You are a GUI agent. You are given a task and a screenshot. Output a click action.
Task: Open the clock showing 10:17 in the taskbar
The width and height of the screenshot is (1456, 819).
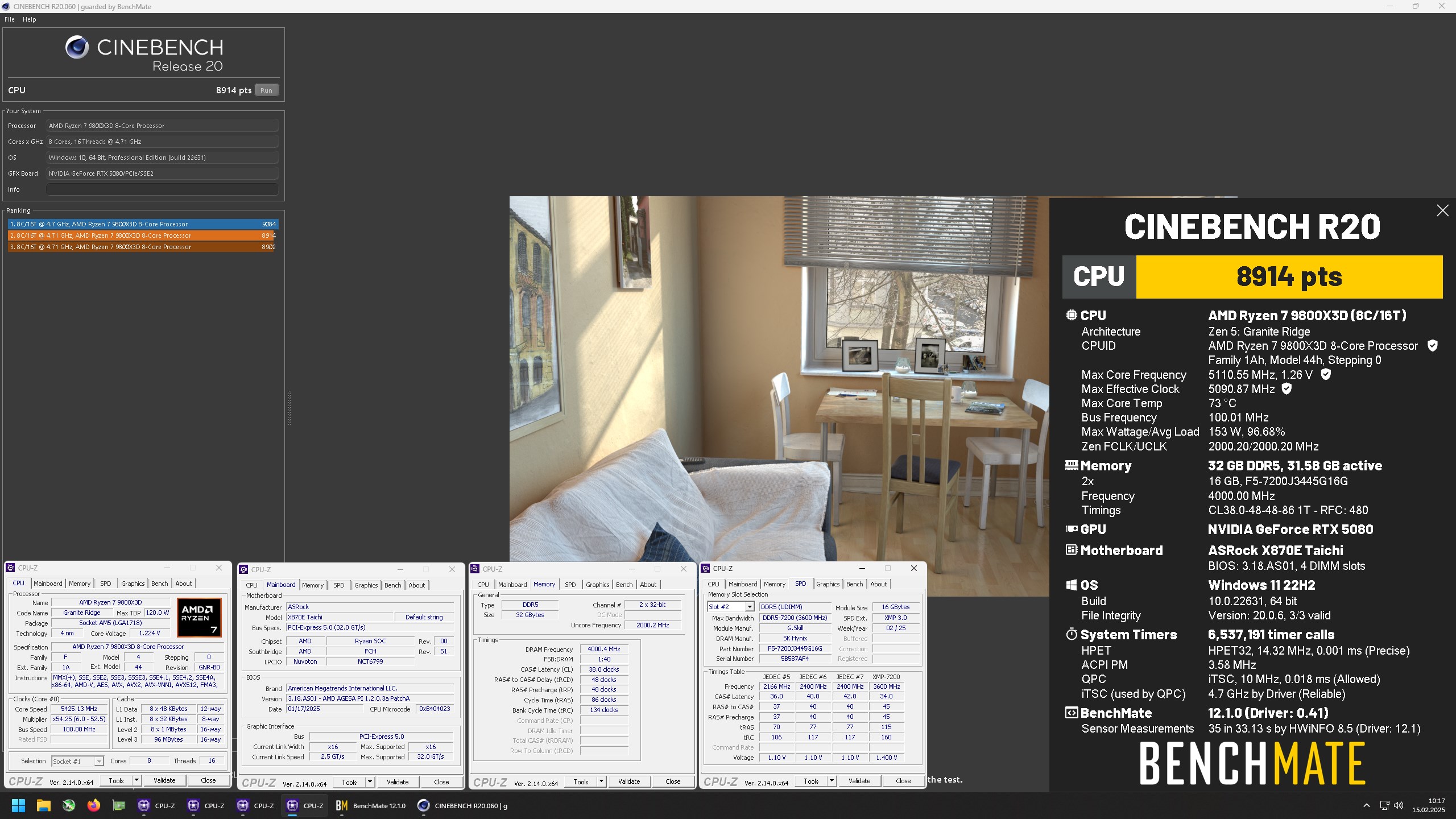tap(1428, 805)
